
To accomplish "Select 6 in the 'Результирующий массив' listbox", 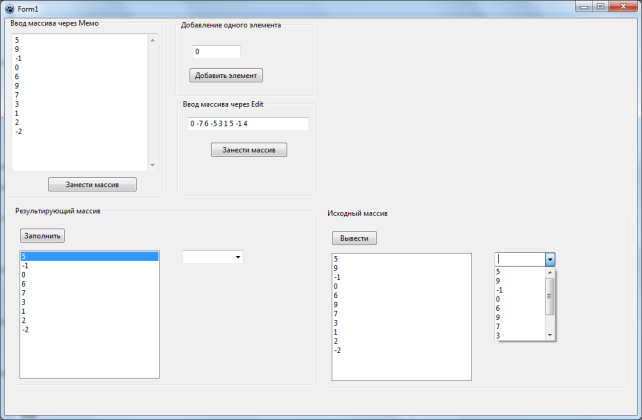I will [x=89, y=284].
